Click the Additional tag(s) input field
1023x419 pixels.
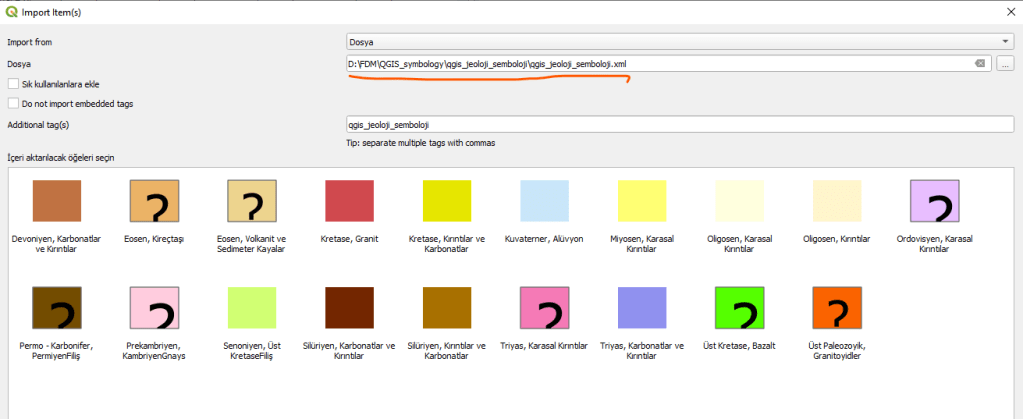(677, 125)
